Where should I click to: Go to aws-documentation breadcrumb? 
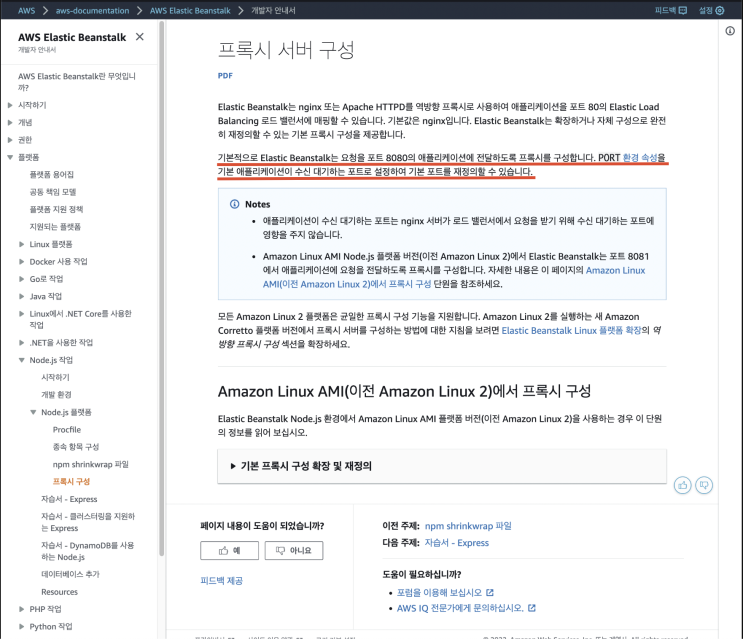point(92,10)
